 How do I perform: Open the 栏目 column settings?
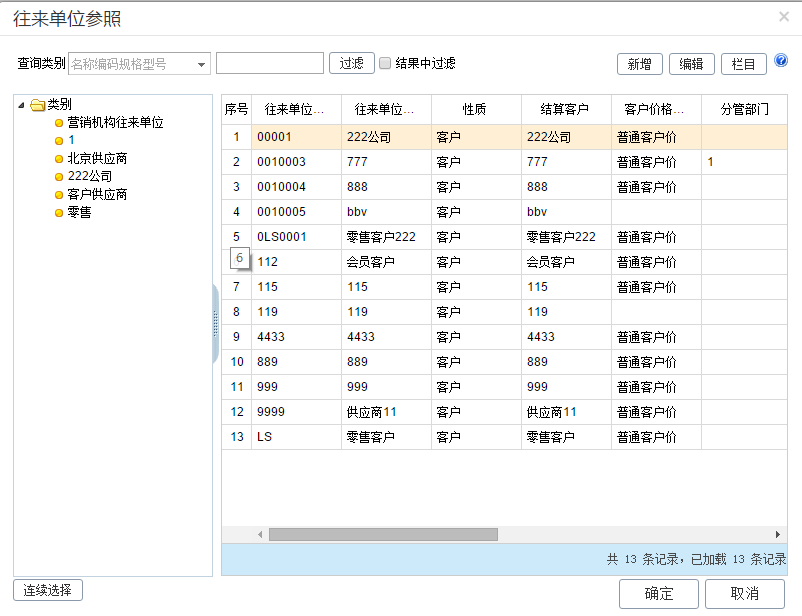[x=743, y=64]
